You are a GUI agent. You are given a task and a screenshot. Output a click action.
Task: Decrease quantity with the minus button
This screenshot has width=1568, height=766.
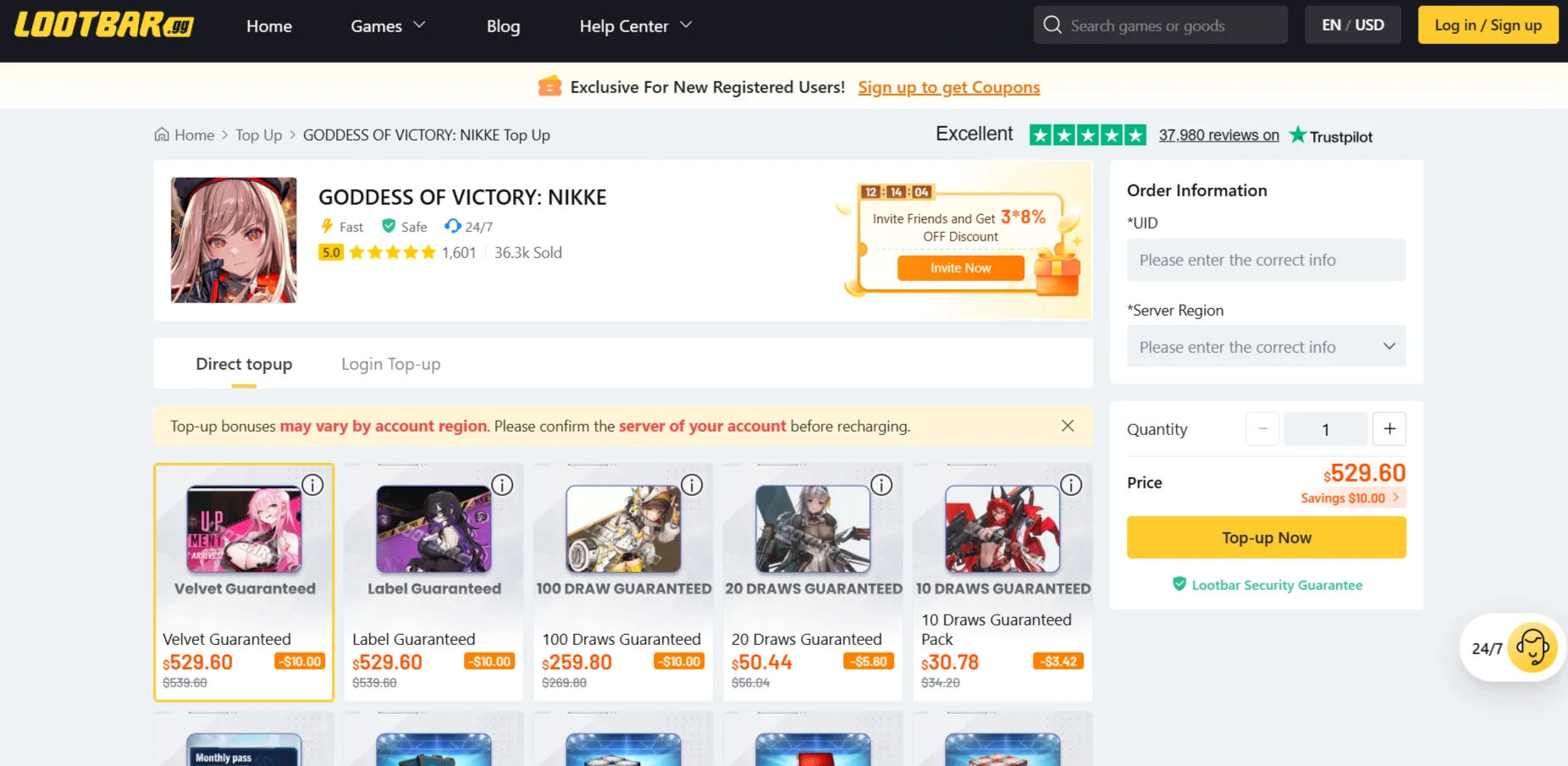1262,429
